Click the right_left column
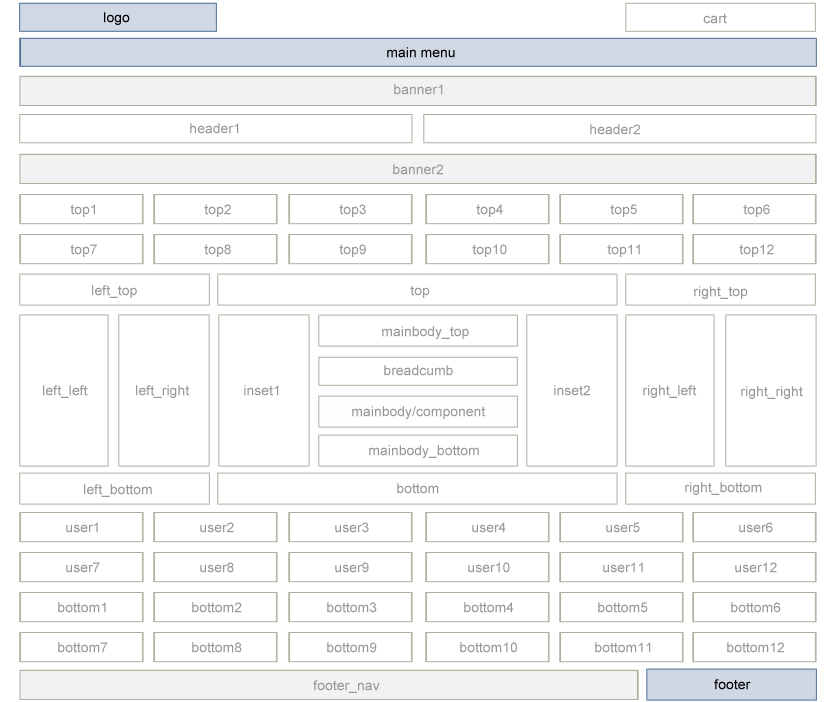Screen dimensions: 839x702 coord(670,391)
